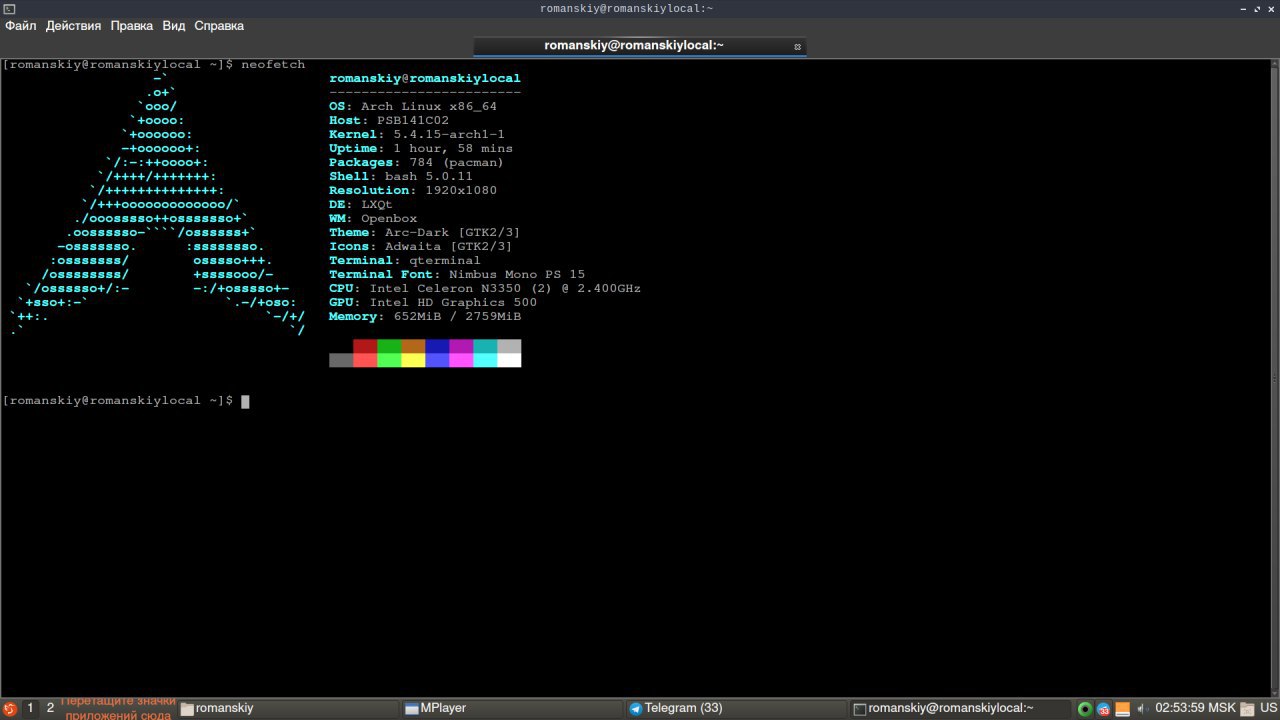Click the folder icon of romanskiy taskbar entry

coord(187,709)
